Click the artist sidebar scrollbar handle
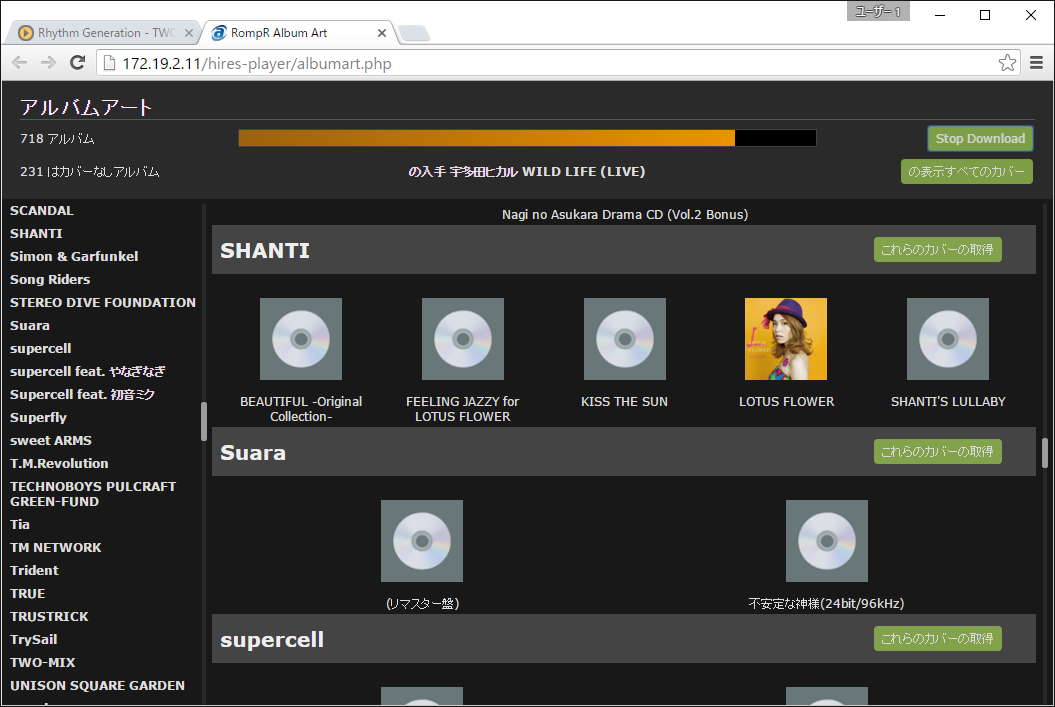The width and height of the screenshot is (1055, 707). tap(203, 421)
